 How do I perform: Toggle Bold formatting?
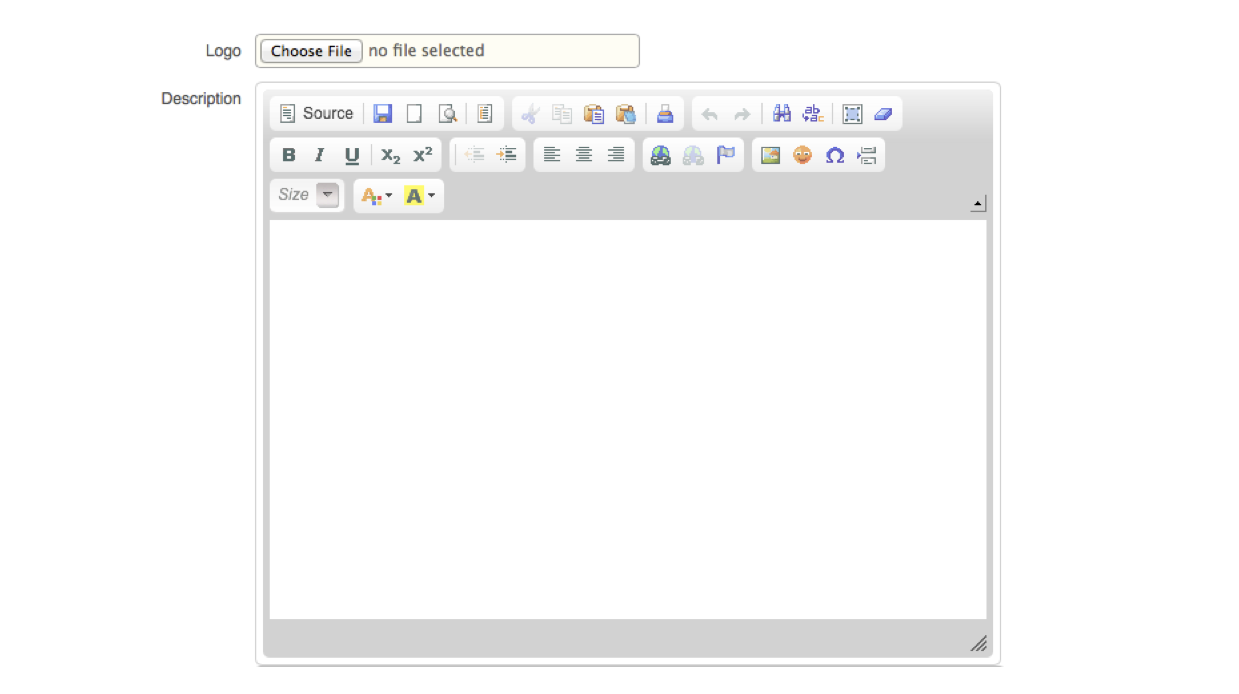[289, 155]
